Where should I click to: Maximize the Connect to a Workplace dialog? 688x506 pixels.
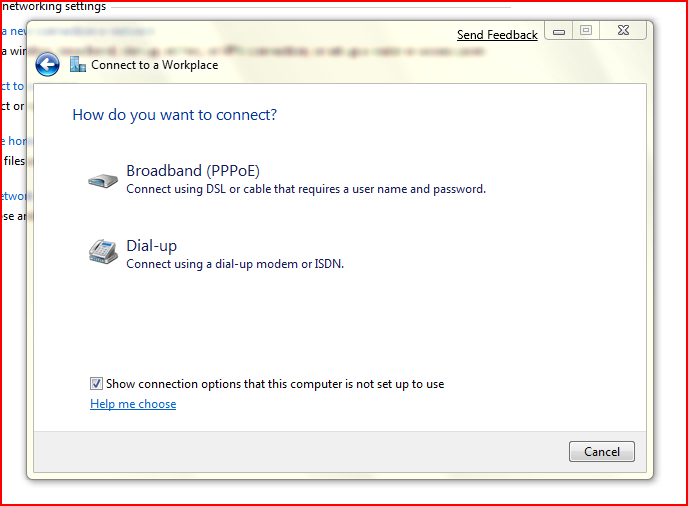(x=586, y=32)
